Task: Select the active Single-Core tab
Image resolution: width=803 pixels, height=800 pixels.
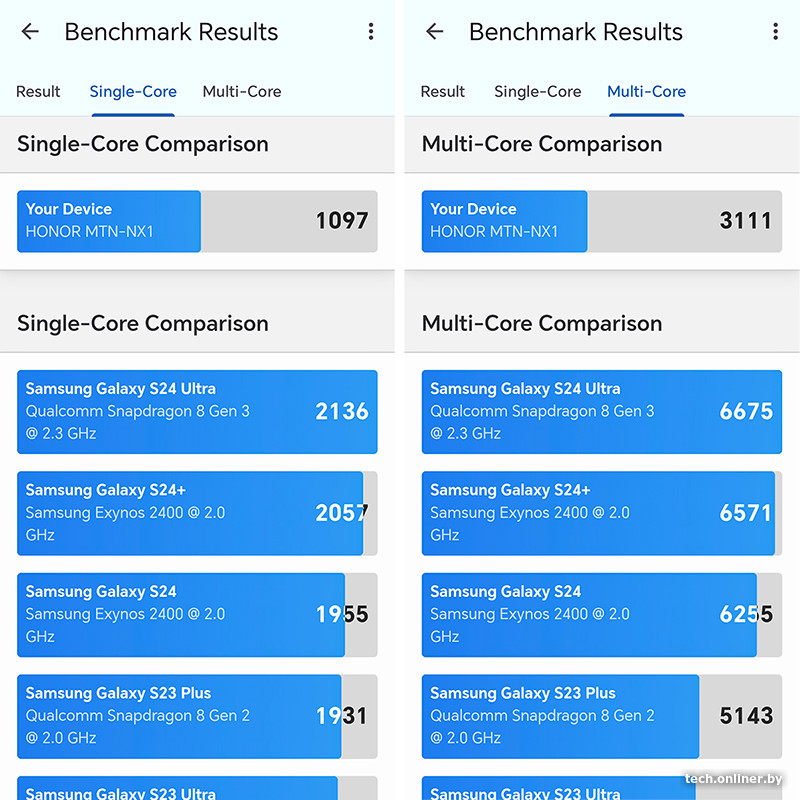Action: click(x=133, y=92)
